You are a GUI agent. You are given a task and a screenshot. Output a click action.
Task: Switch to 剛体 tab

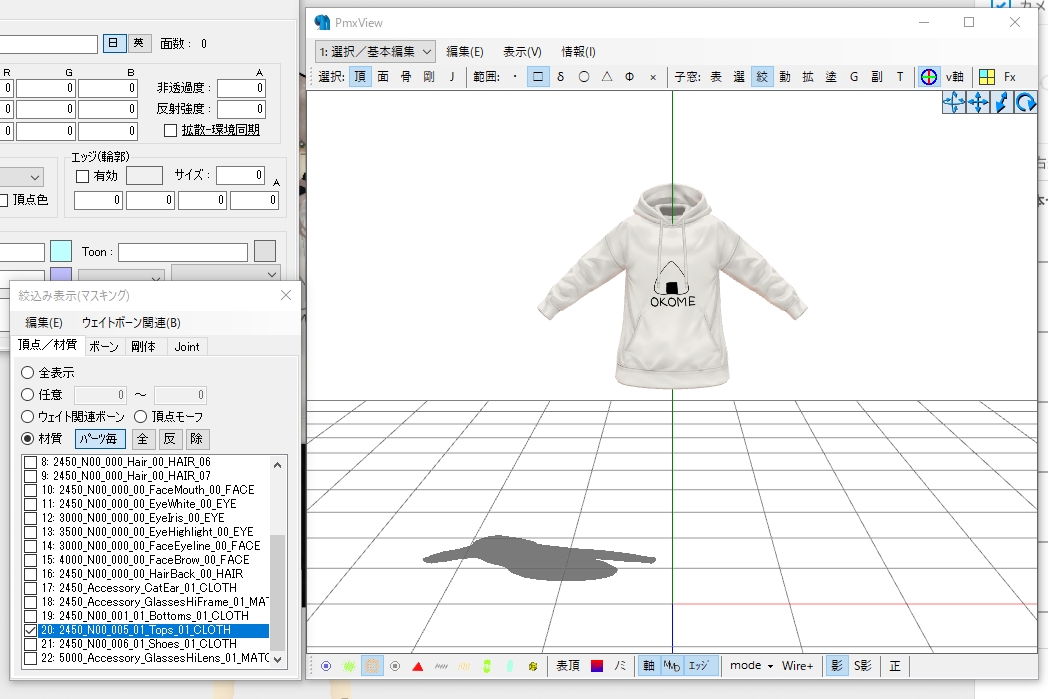[x=143, y=347]
